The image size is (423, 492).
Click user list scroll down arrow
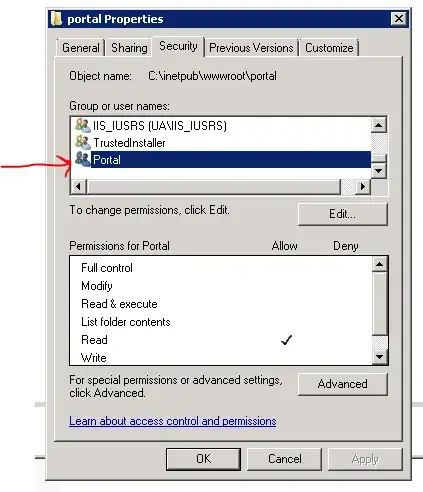click(378, 171)
